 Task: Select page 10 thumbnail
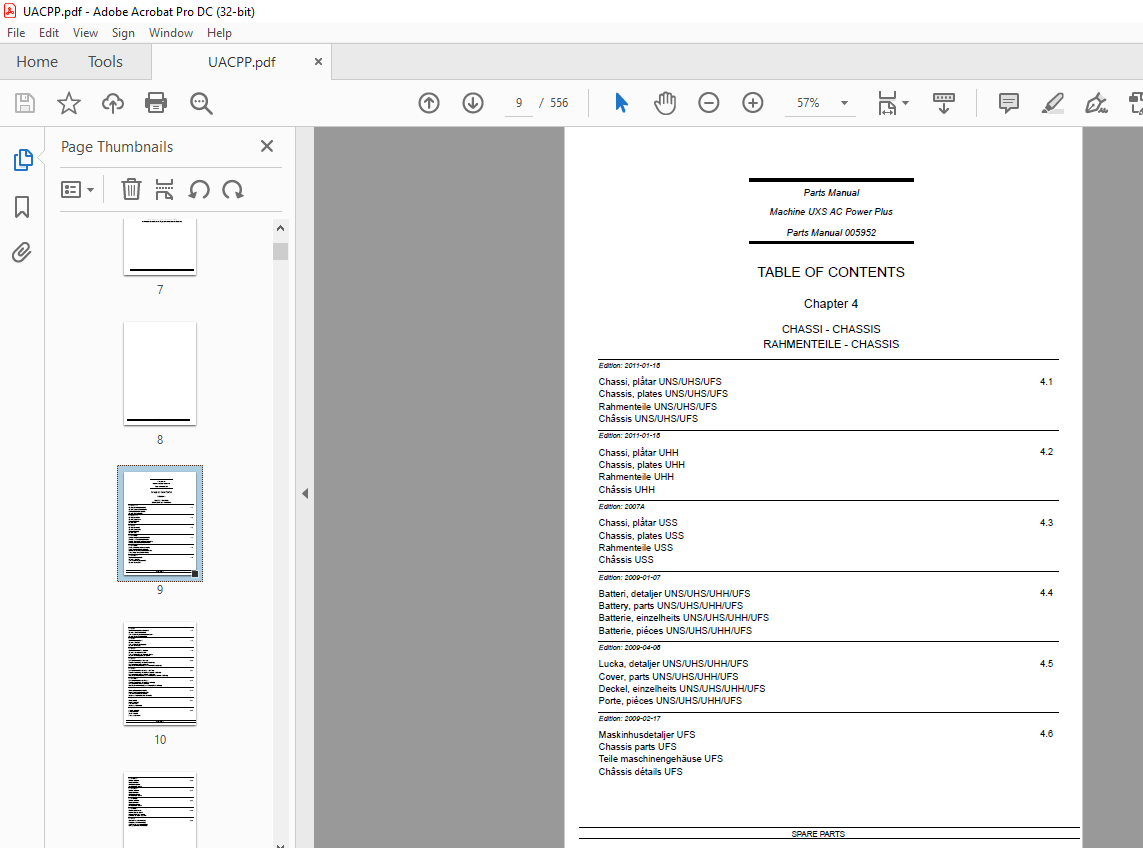[160, 673]
